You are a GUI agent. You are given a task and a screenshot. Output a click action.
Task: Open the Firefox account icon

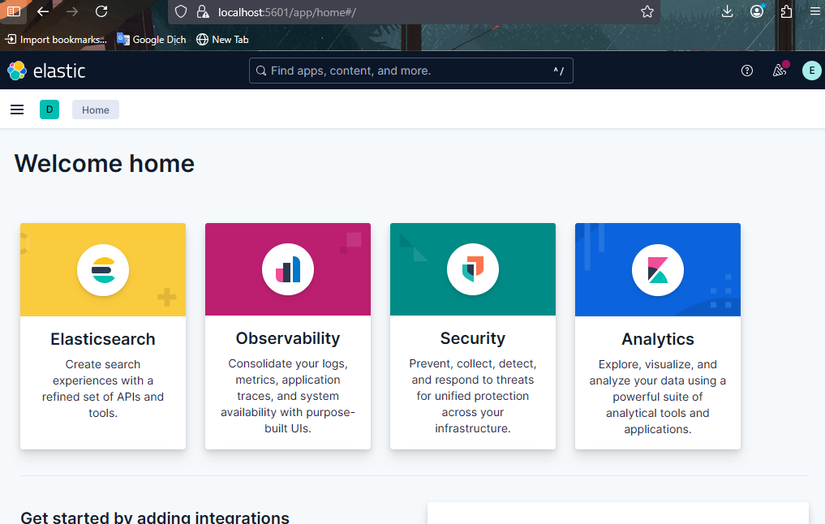(x=757, y=11)
